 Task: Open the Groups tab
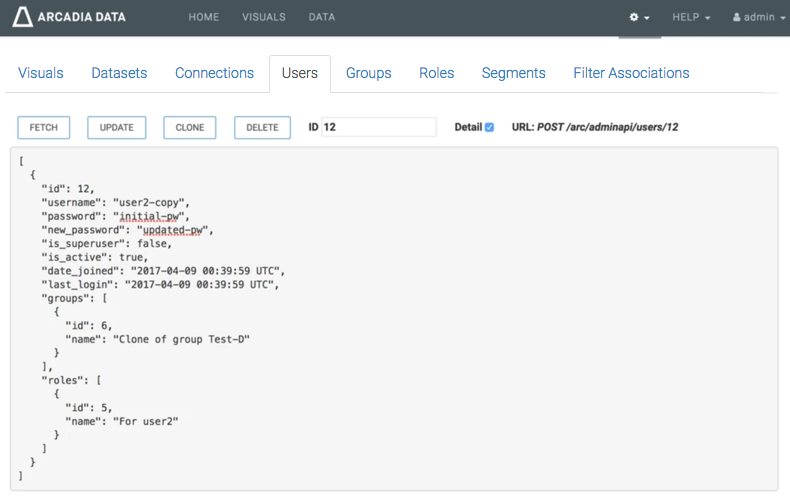368,73
